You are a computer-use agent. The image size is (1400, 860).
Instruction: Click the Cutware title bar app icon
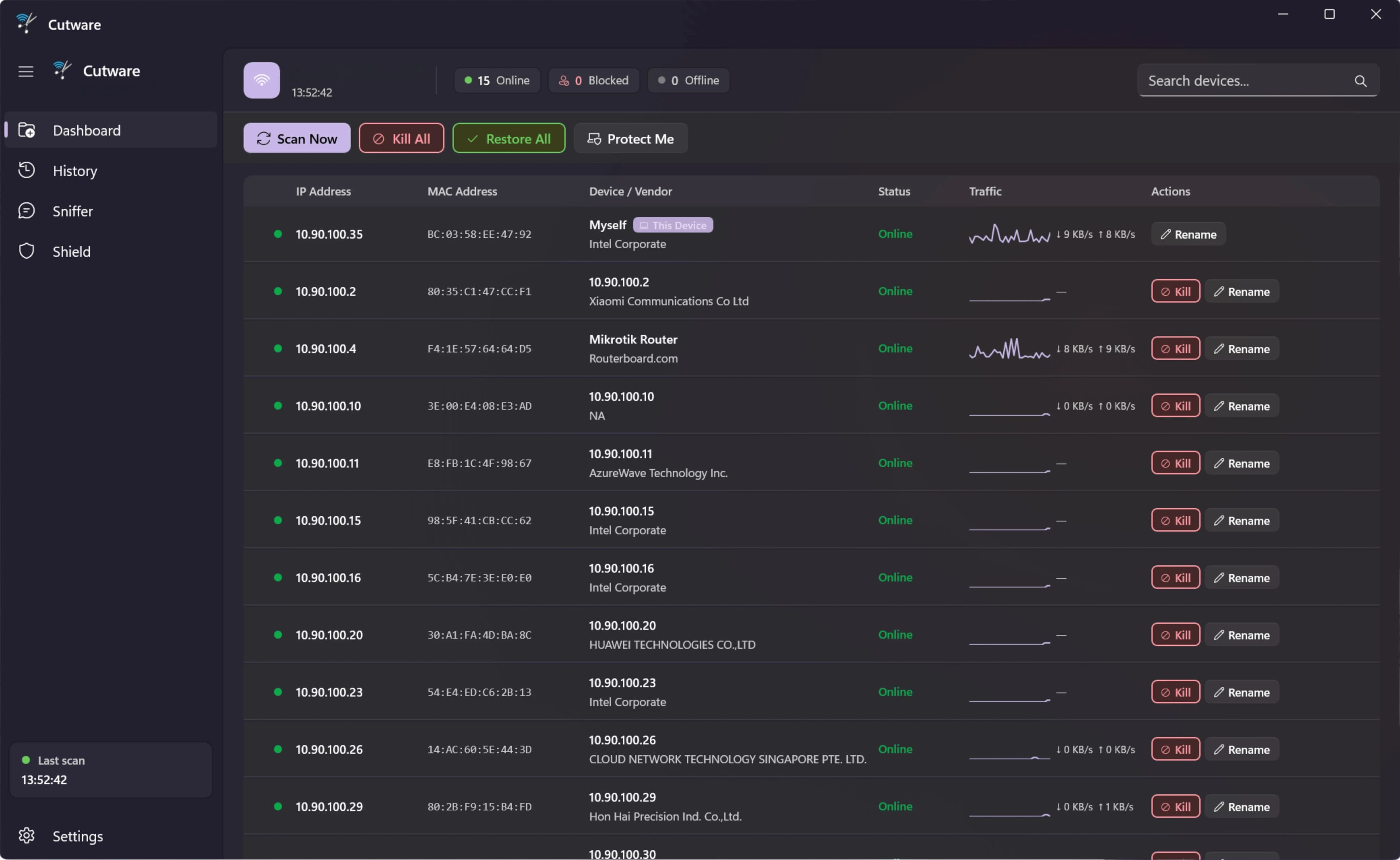pyautogui.click(x=26, y=23)
